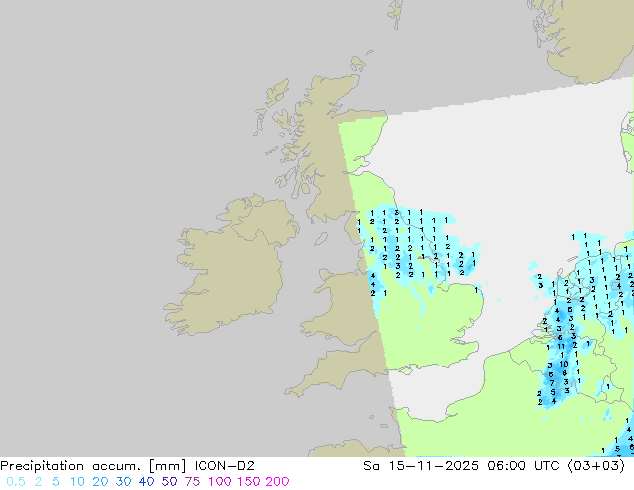Screen dimensions: 634x490
Task: Click the 75 mm legend value
Action: [192, 482]
